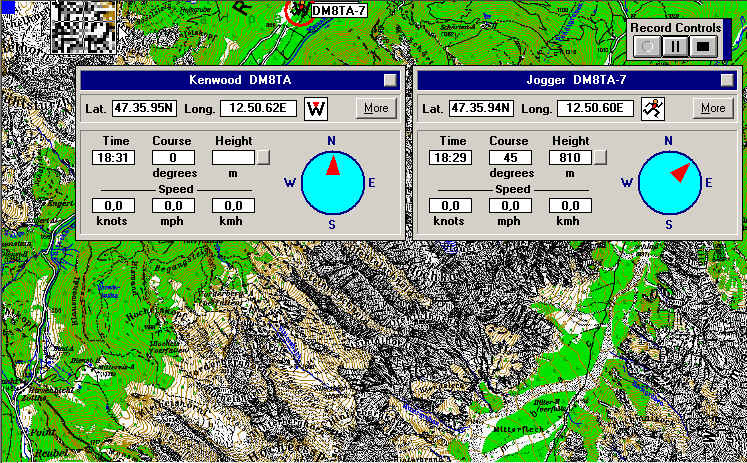Click the record button in Record Controls
Viewport: 747px width, 463px height.
[647, 47]
